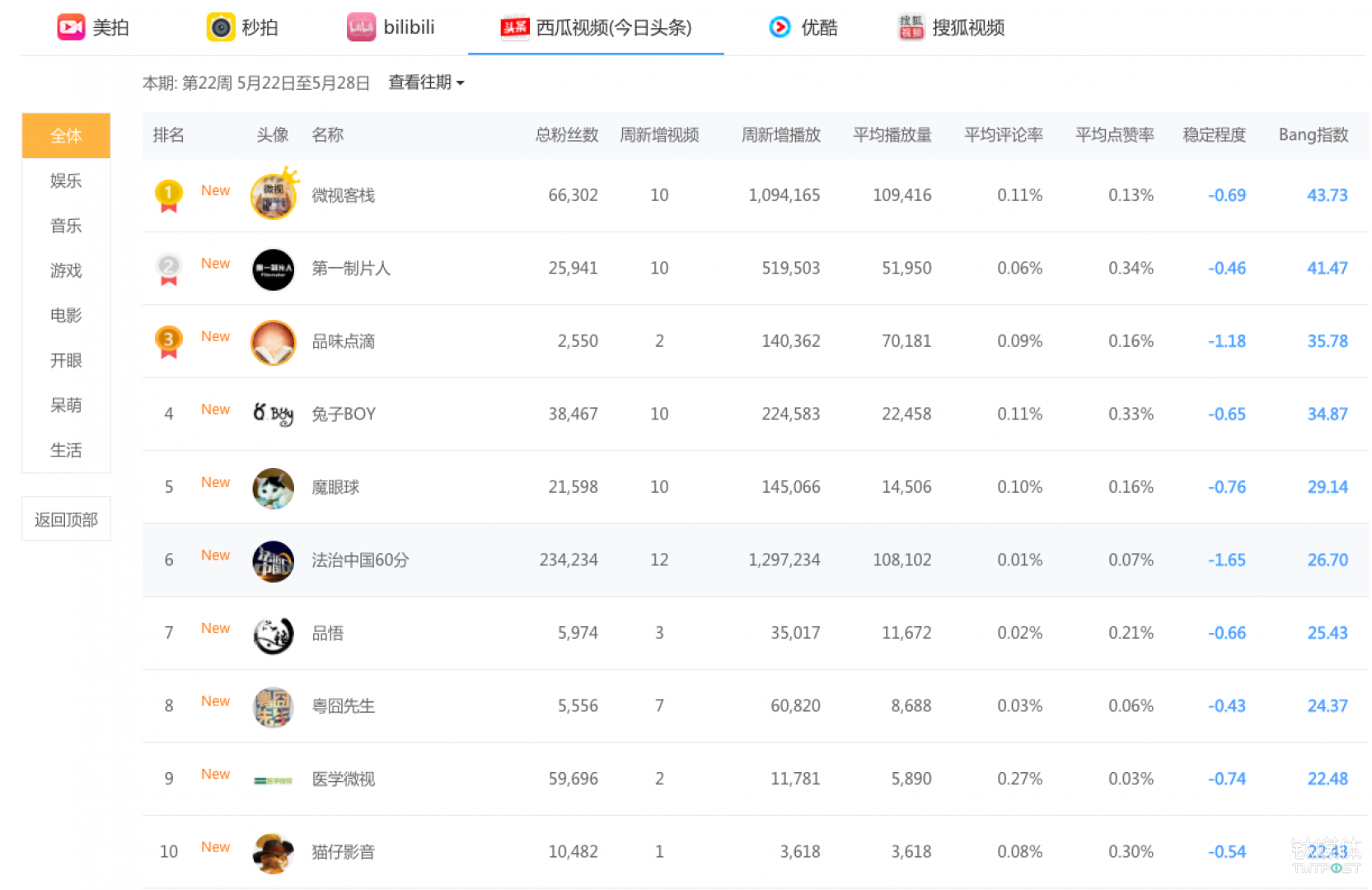Expand 查看往期 period dropdown
The image size is (1372, 890).
426,82
